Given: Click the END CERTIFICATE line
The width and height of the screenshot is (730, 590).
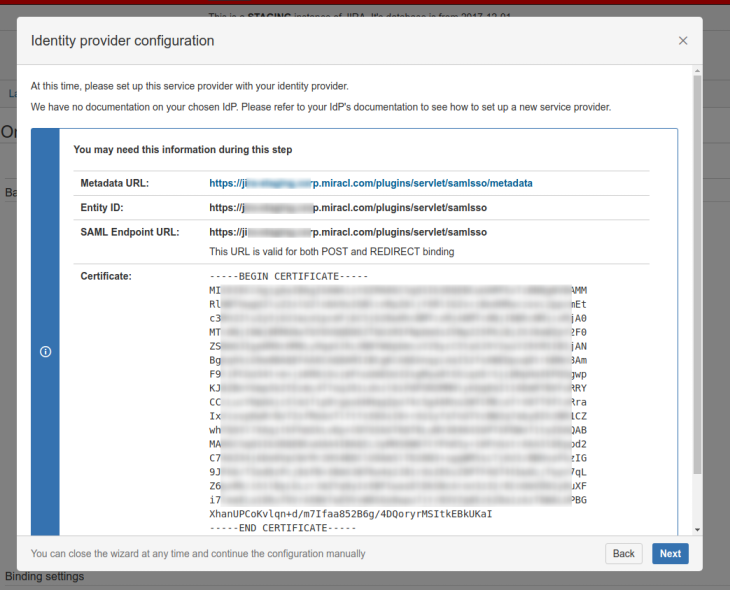Looking at the screenshot, I should click(283, 528).
